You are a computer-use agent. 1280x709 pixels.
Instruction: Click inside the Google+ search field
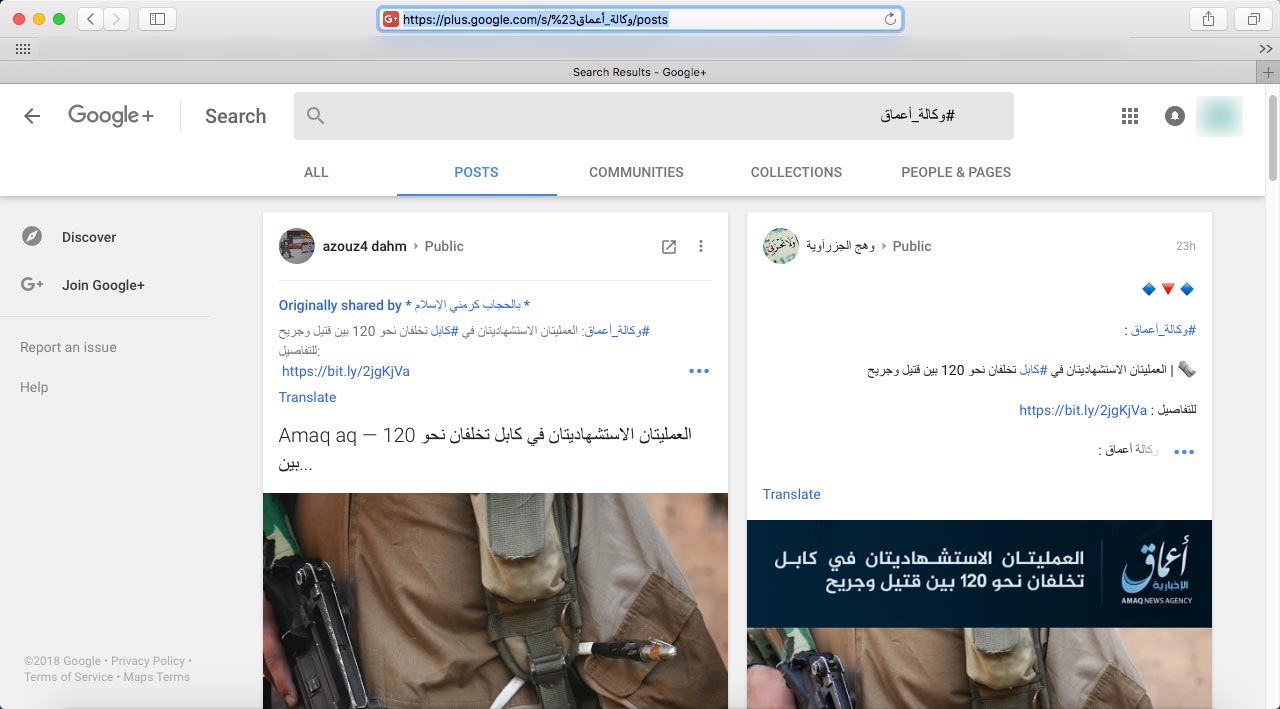point(650,116)
